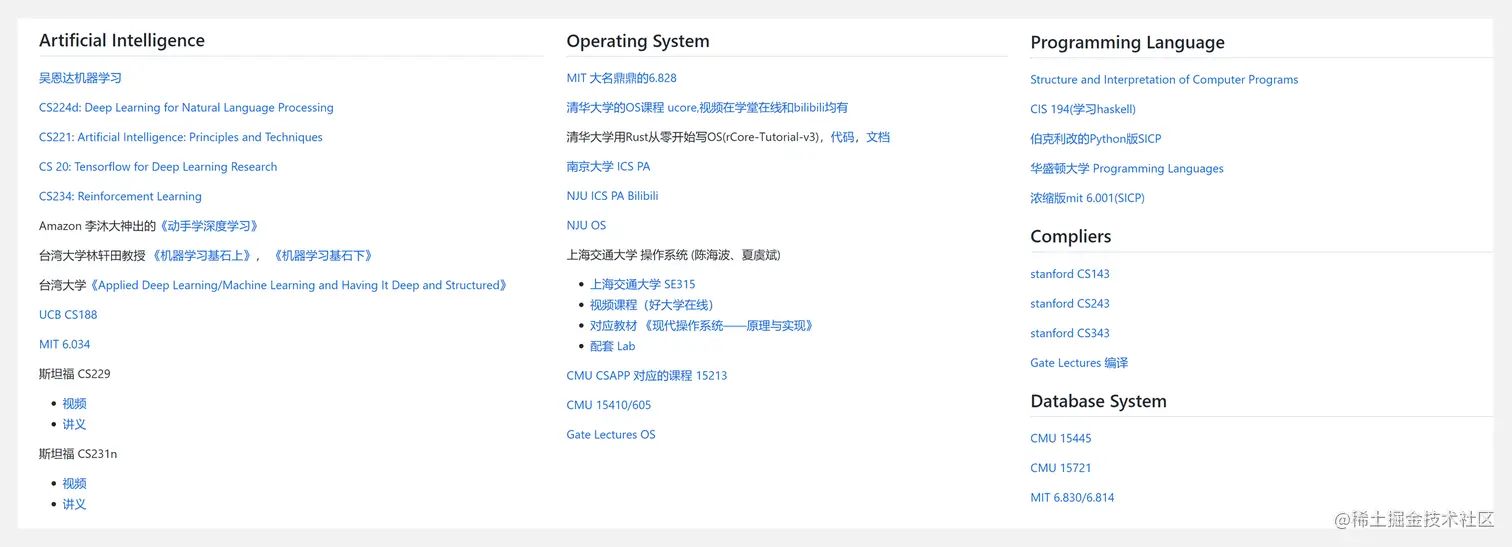The image size is (1512, 547).
Task: Open stanford CS143 compilers link
Action: pyautogui.click(x=1070, y=274)
